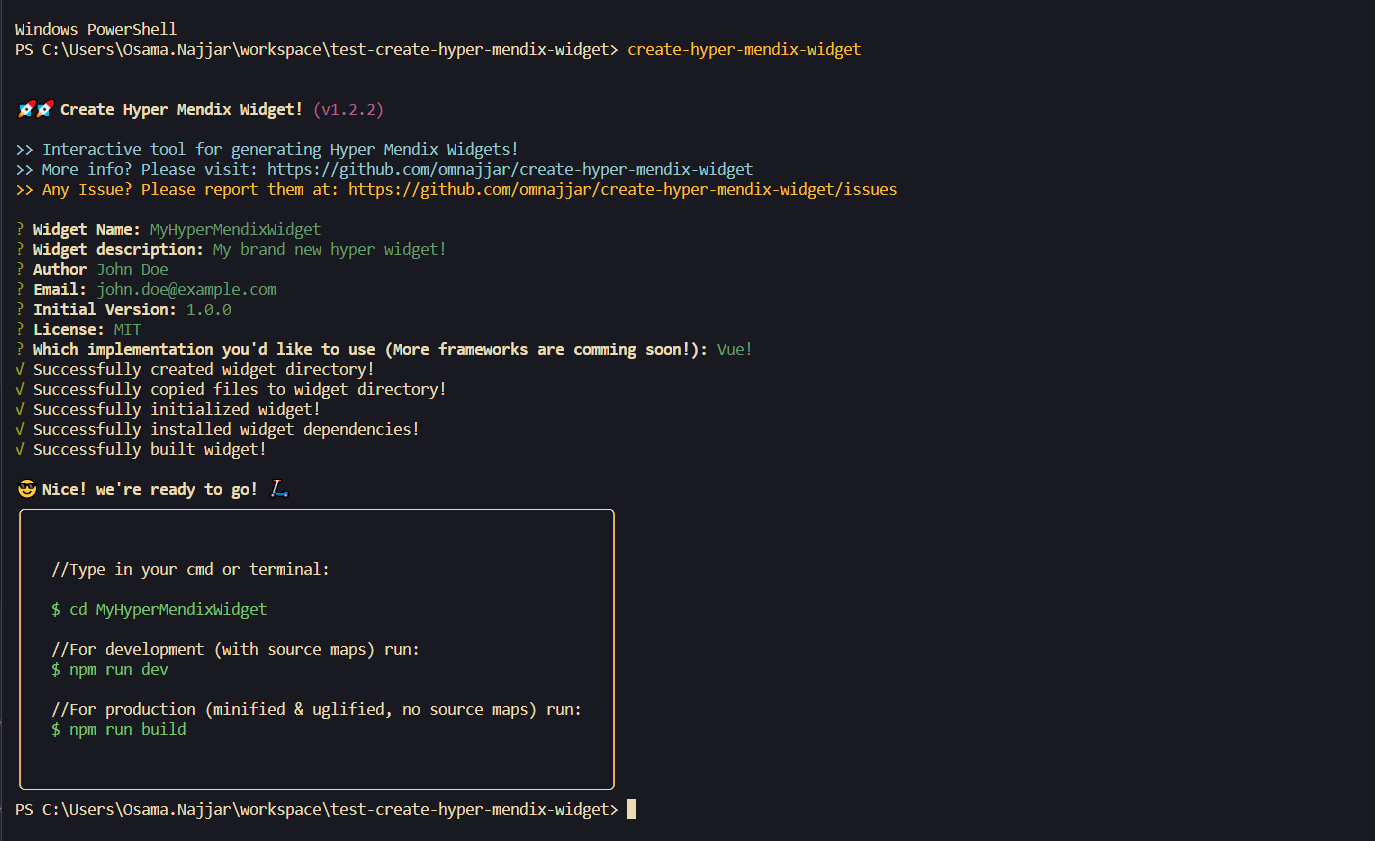Image resolution: width=1375 pixels, height=841 pixels.
Task: Click the email 'john.doe@example.com'
Action: pos(186,289)
